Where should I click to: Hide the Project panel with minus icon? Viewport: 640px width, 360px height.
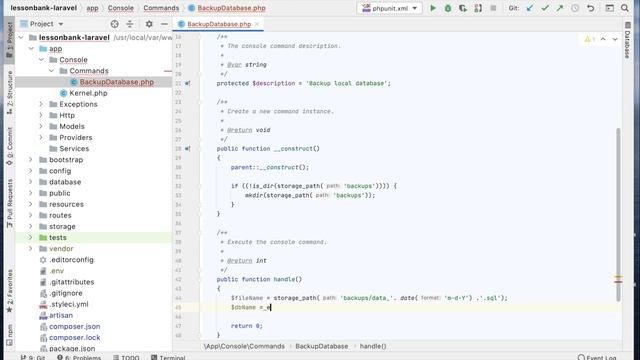click(x=164, y=24)
